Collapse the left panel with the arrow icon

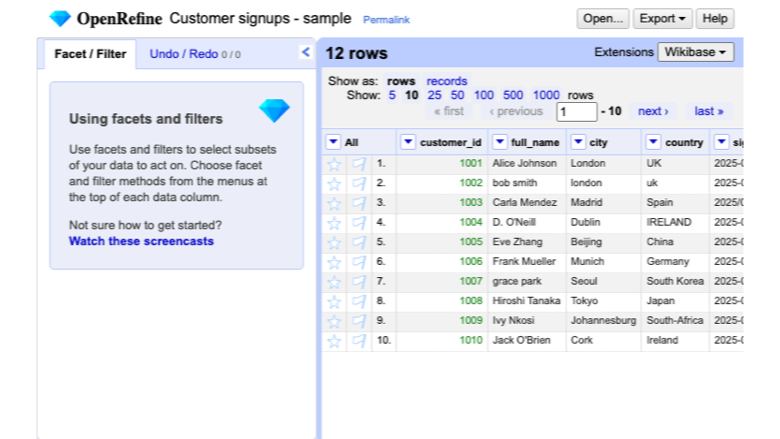[305, 52]
